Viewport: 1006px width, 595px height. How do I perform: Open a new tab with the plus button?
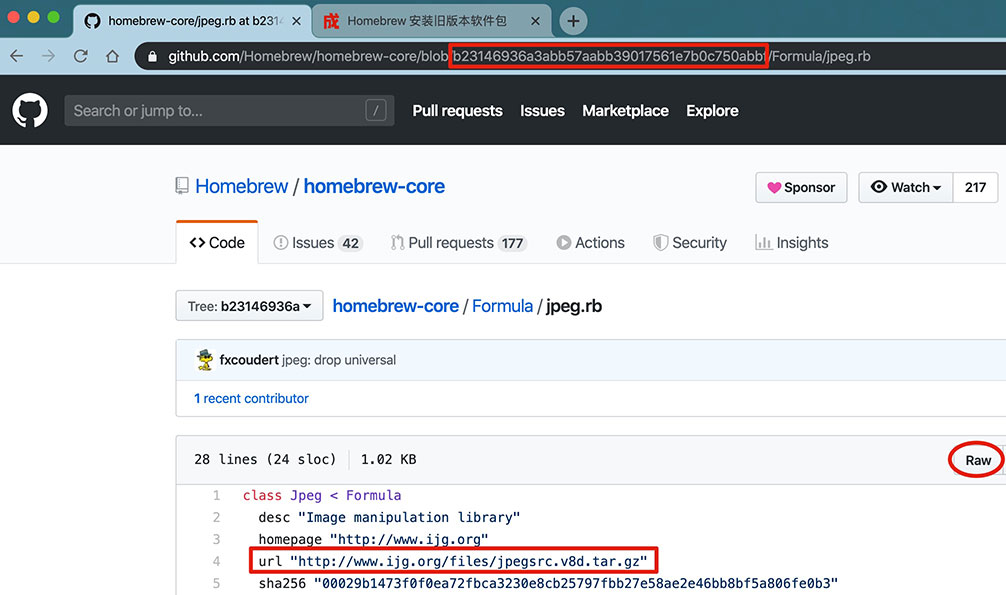(x=573, y=21)
